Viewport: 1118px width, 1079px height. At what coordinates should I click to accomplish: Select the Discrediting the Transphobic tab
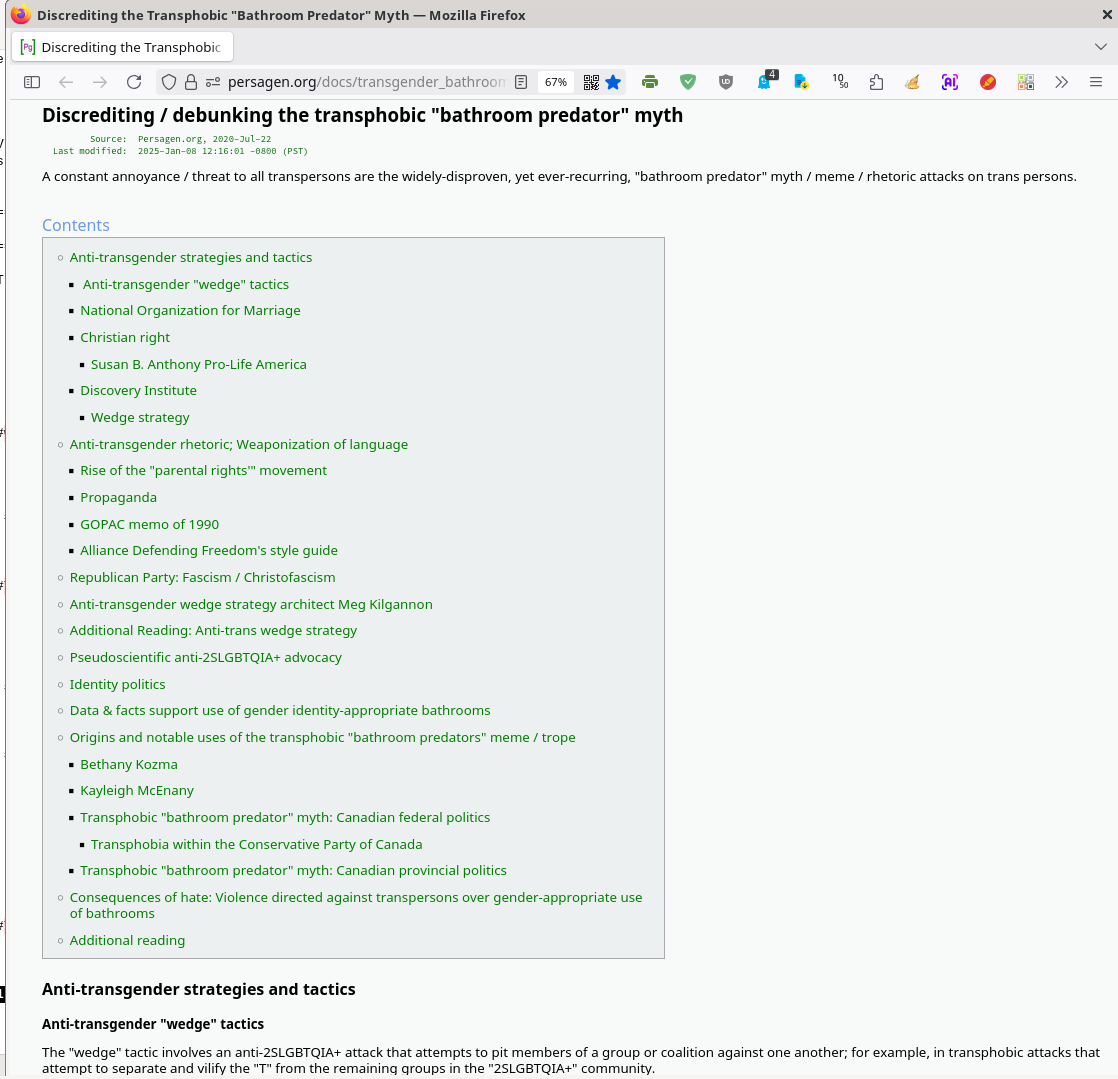(x=122, y=47)
